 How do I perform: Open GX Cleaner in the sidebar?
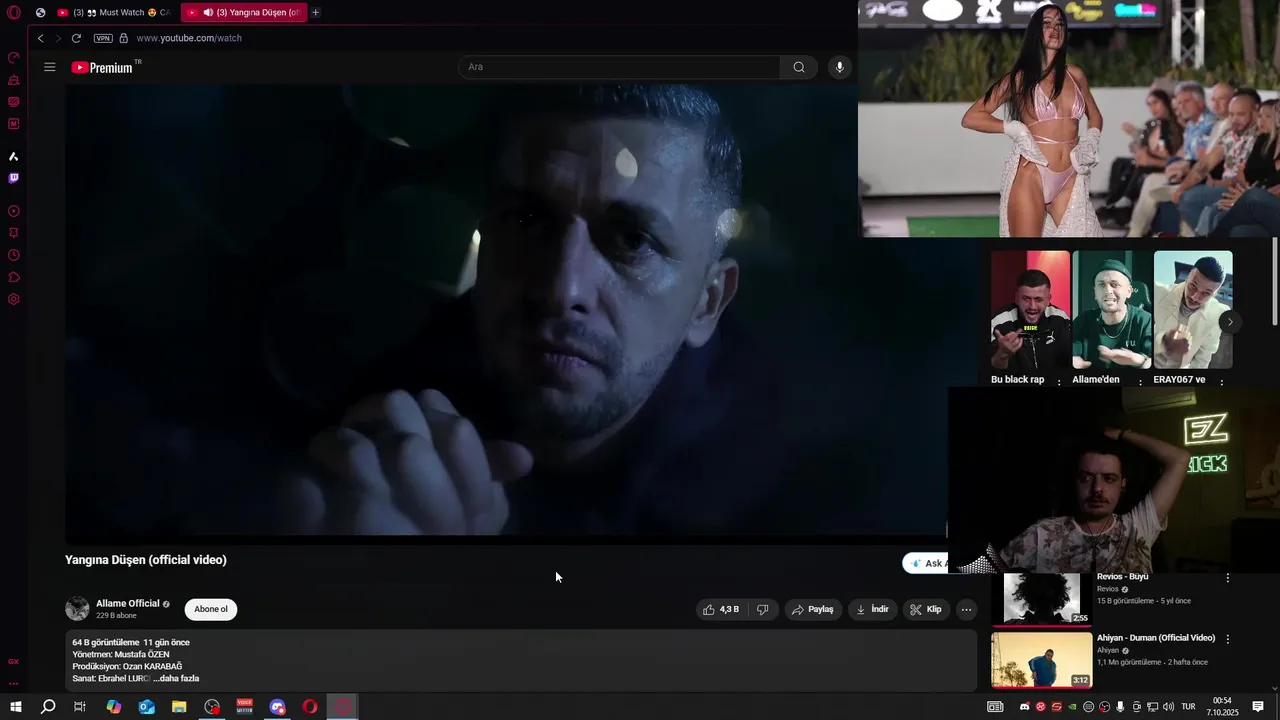click(x=14, y=80)
